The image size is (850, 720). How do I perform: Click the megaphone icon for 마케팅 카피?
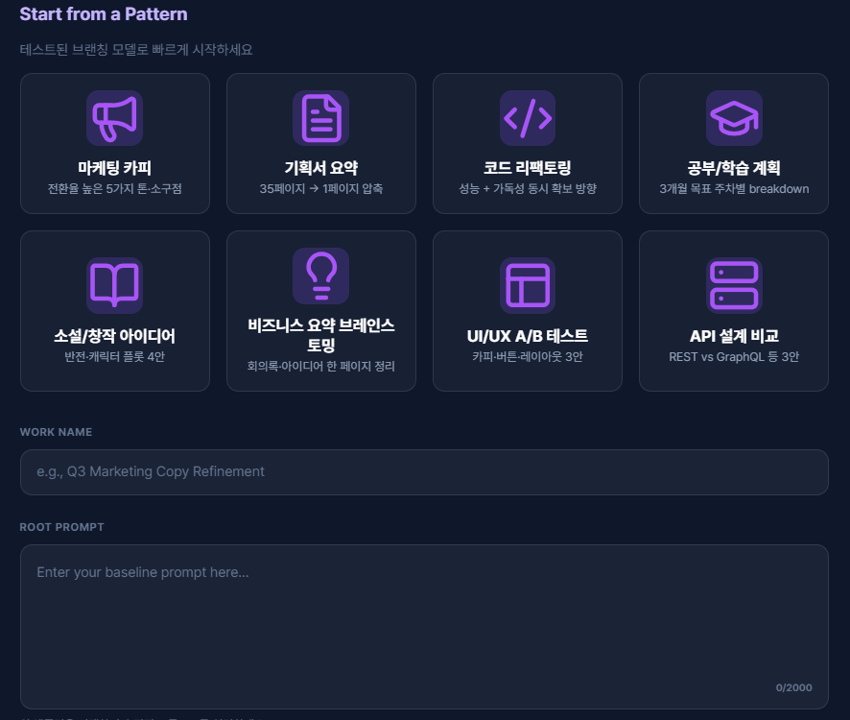(x=115, y=118)
